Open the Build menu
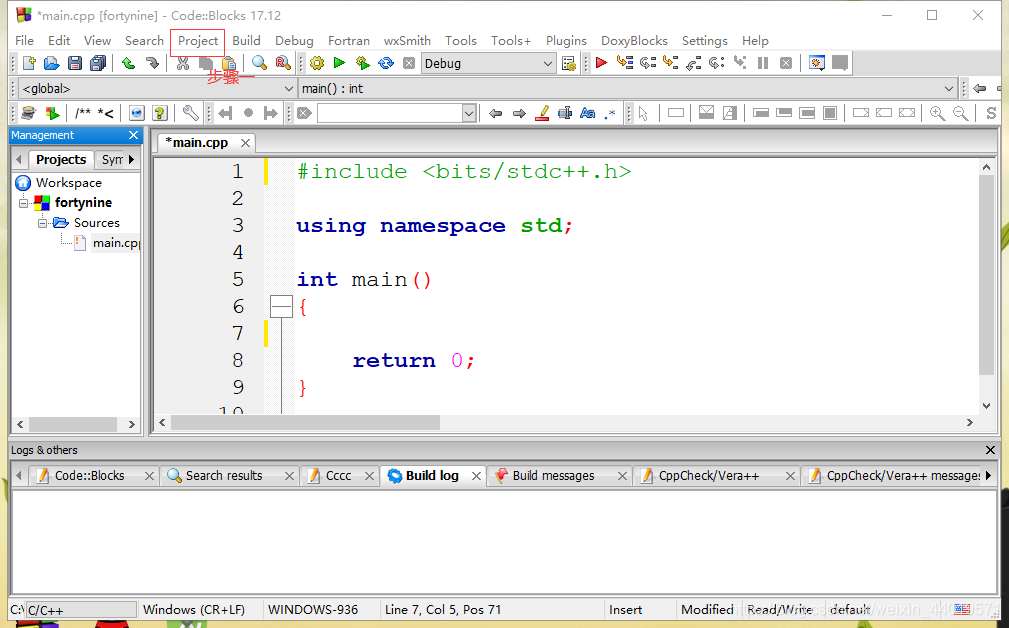 tap(246, 41)
